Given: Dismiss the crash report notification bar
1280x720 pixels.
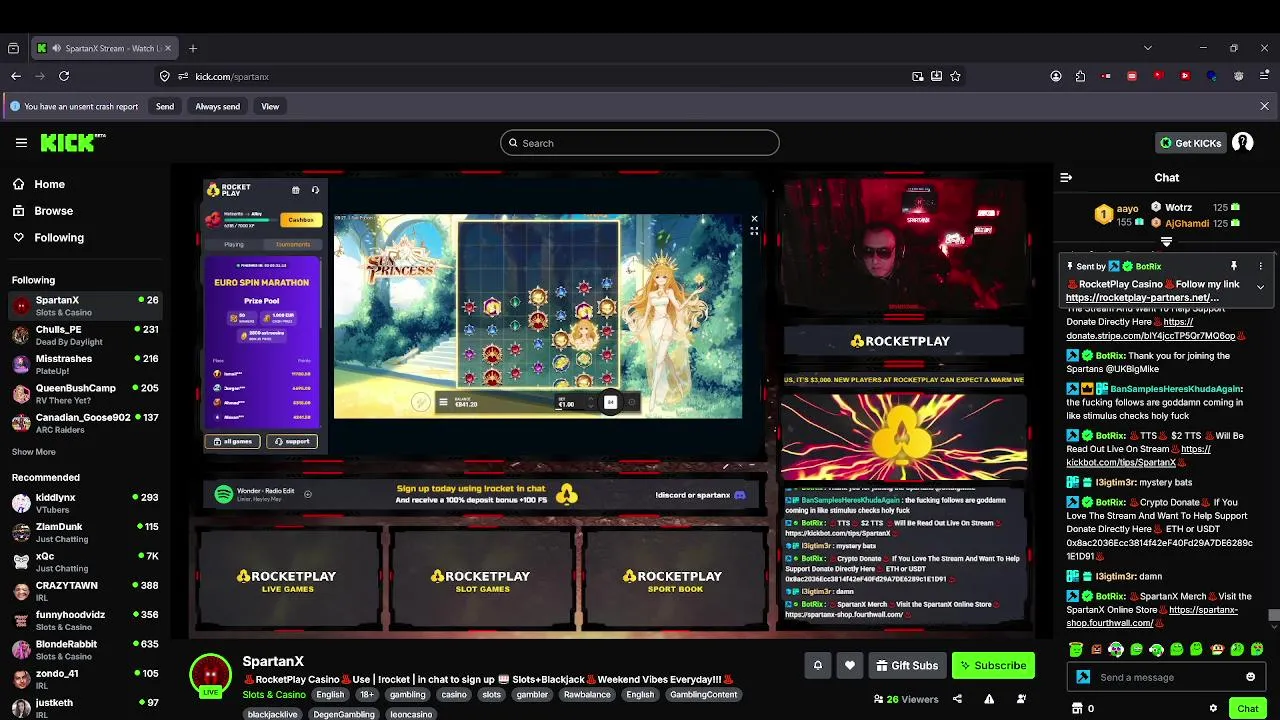Looking at the screenshot, I should (x=1264, y=106).
